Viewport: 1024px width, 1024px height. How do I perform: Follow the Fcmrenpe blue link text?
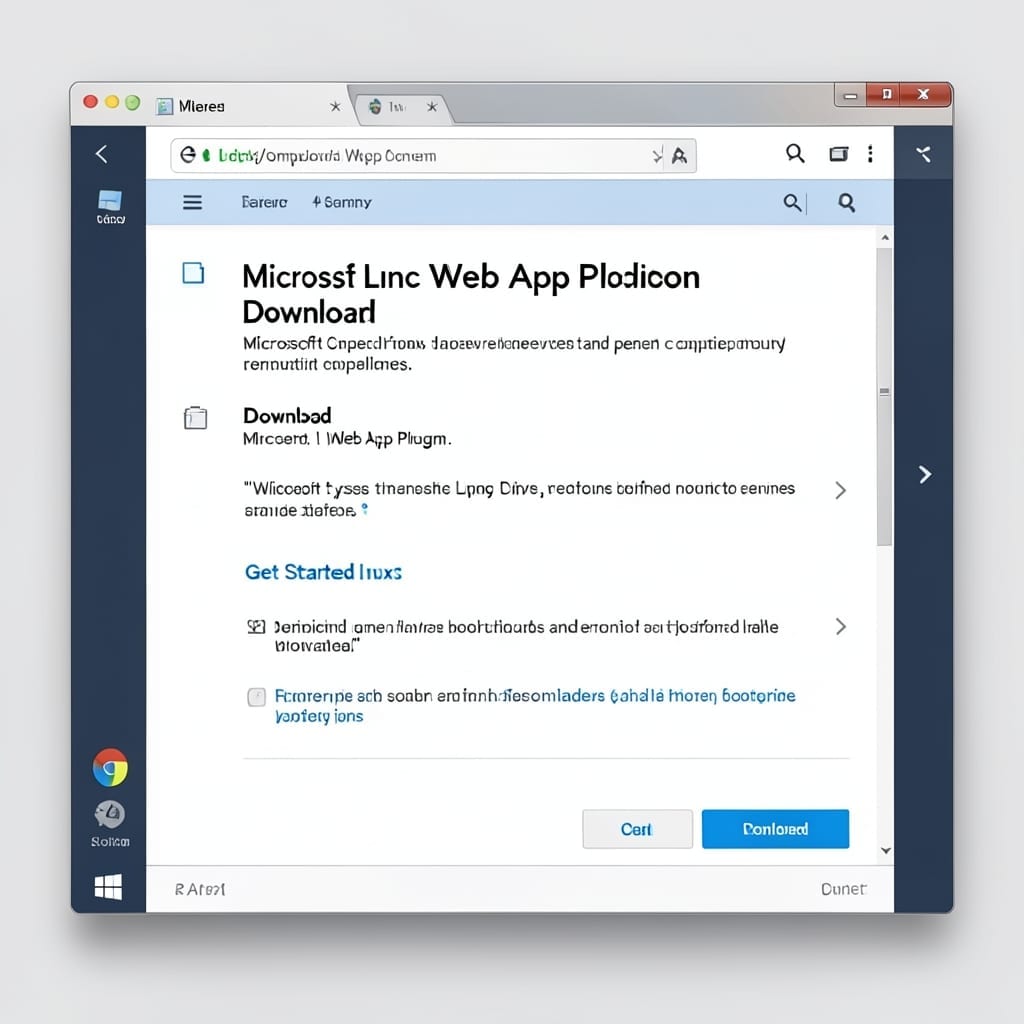[535, 705]
